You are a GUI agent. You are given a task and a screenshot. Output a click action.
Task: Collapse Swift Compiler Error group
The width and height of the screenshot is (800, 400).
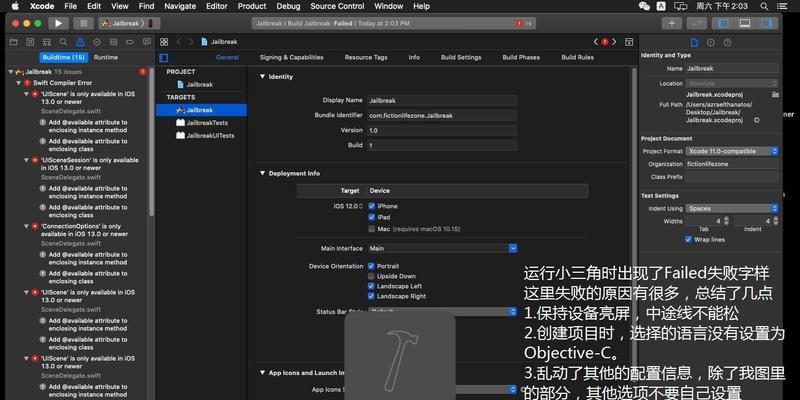(19, 83)
